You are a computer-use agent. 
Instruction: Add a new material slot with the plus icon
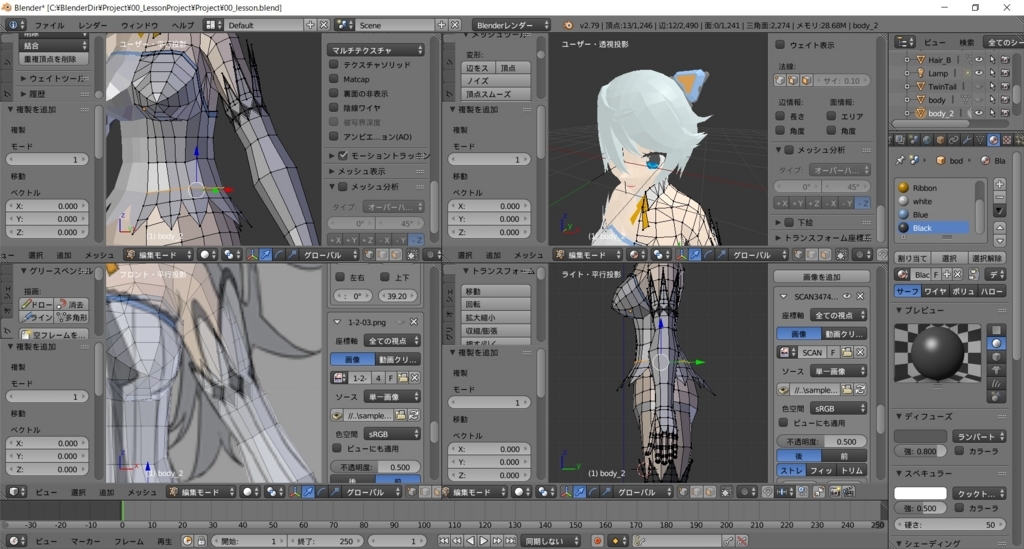coord(1000,184)
